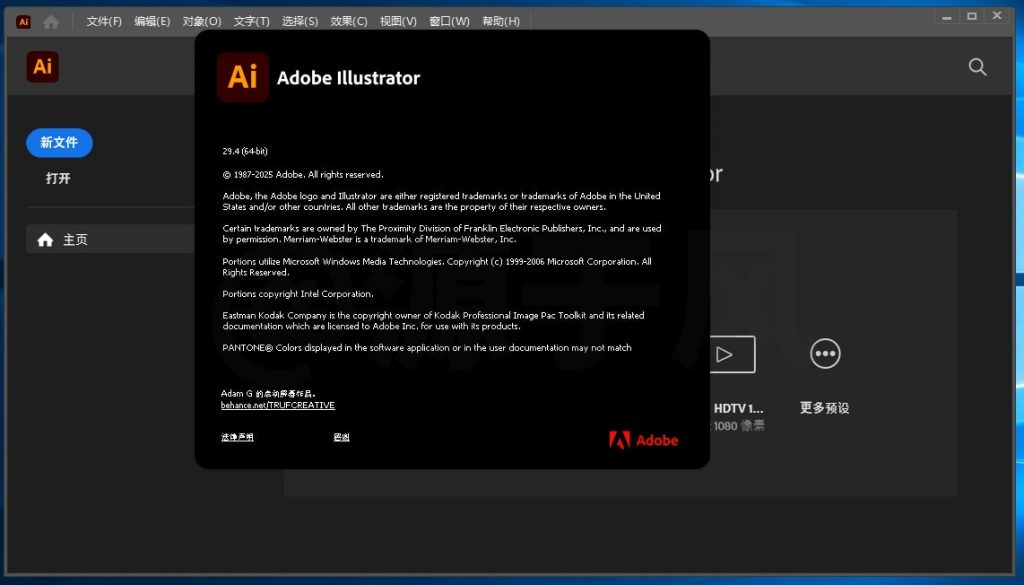1024x585 pixels.
Task: Click the red Adobe logo in the About dialog
Action: [643, 440]
